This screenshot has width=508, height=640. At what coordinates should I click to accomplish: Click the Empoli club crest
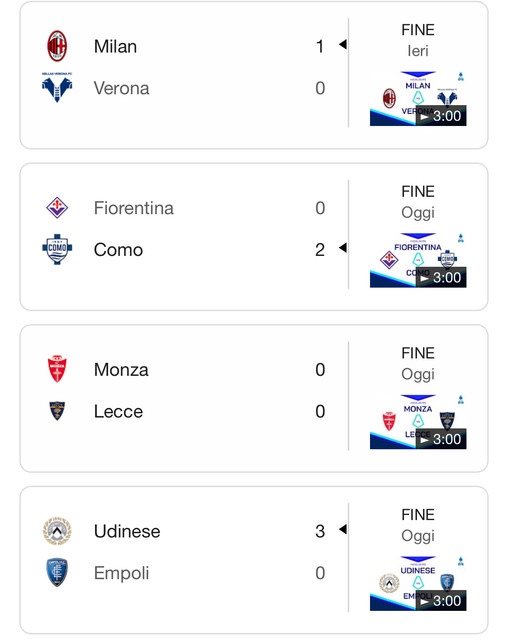[57, 572]
